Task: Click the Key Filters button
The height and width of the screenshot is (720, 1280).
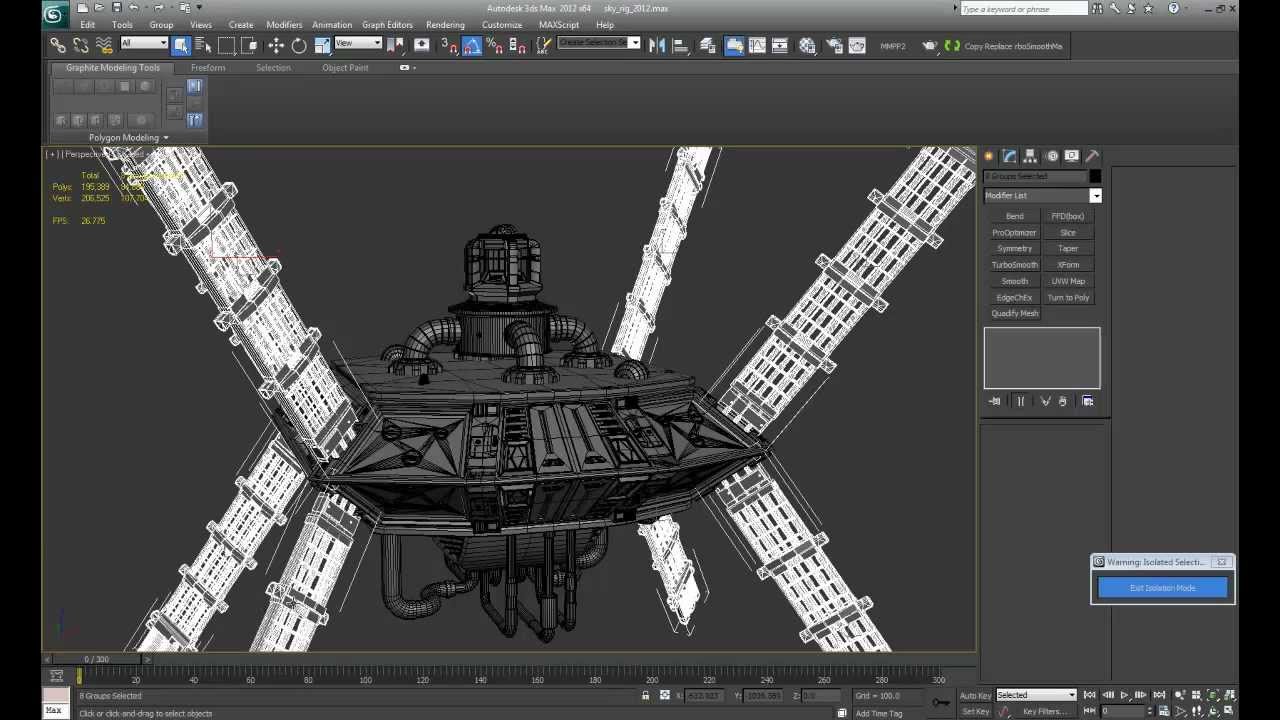Action: click(1044, 711)
